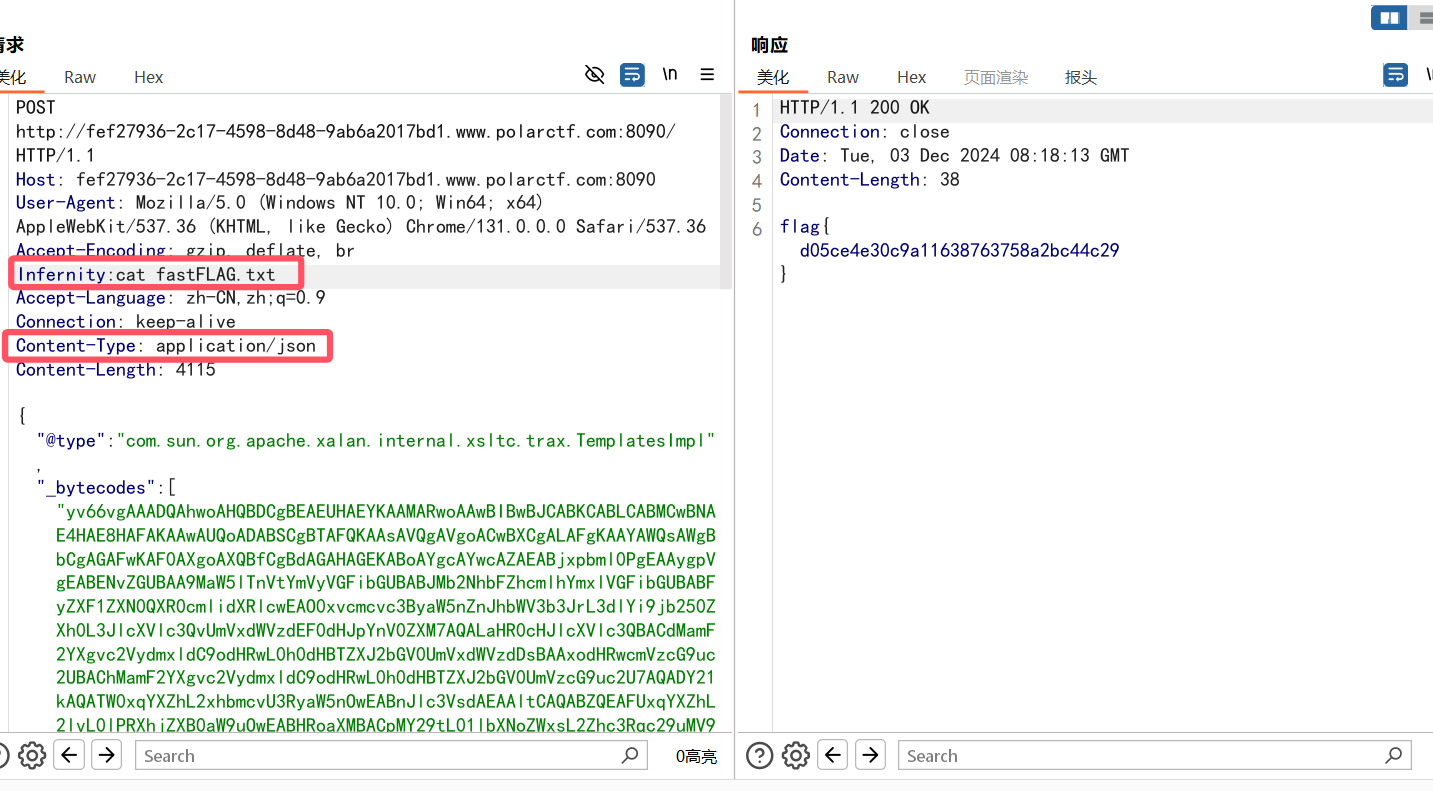Click the Connection: keep-alive header line

126,322
